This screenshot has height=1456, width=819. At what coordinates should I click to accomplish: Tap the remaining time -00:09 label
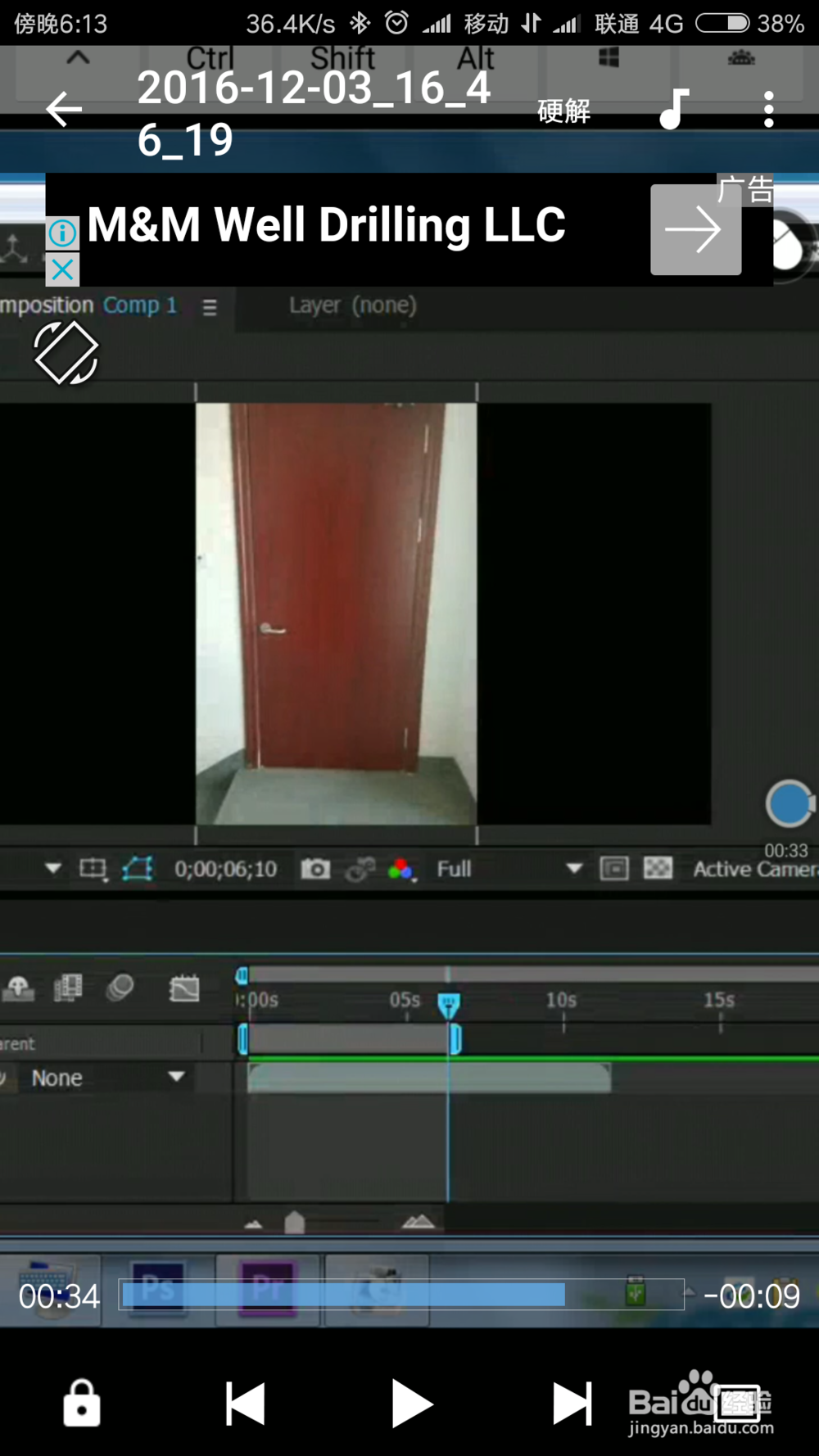[x=752, y=1295]
